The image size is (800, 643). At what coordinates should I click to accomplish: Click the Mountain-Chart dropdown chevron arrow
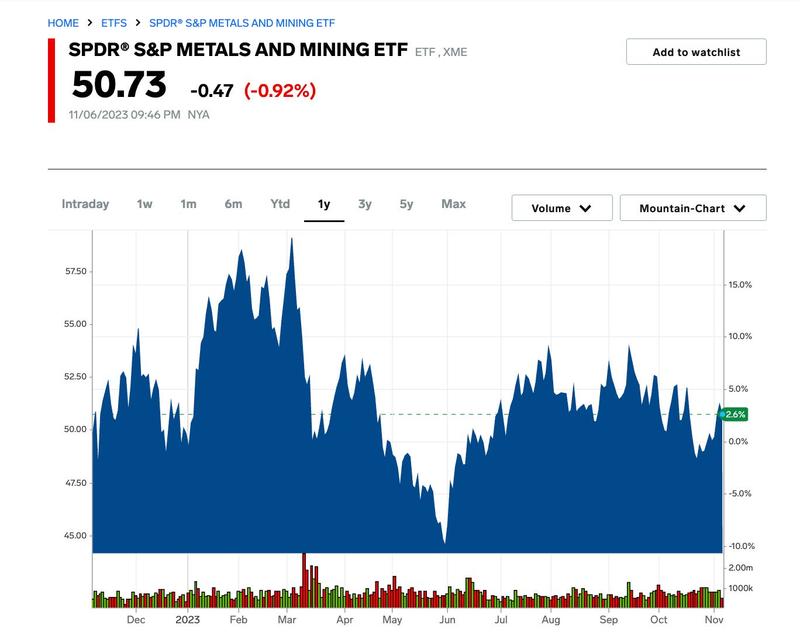tap(739, 208)
